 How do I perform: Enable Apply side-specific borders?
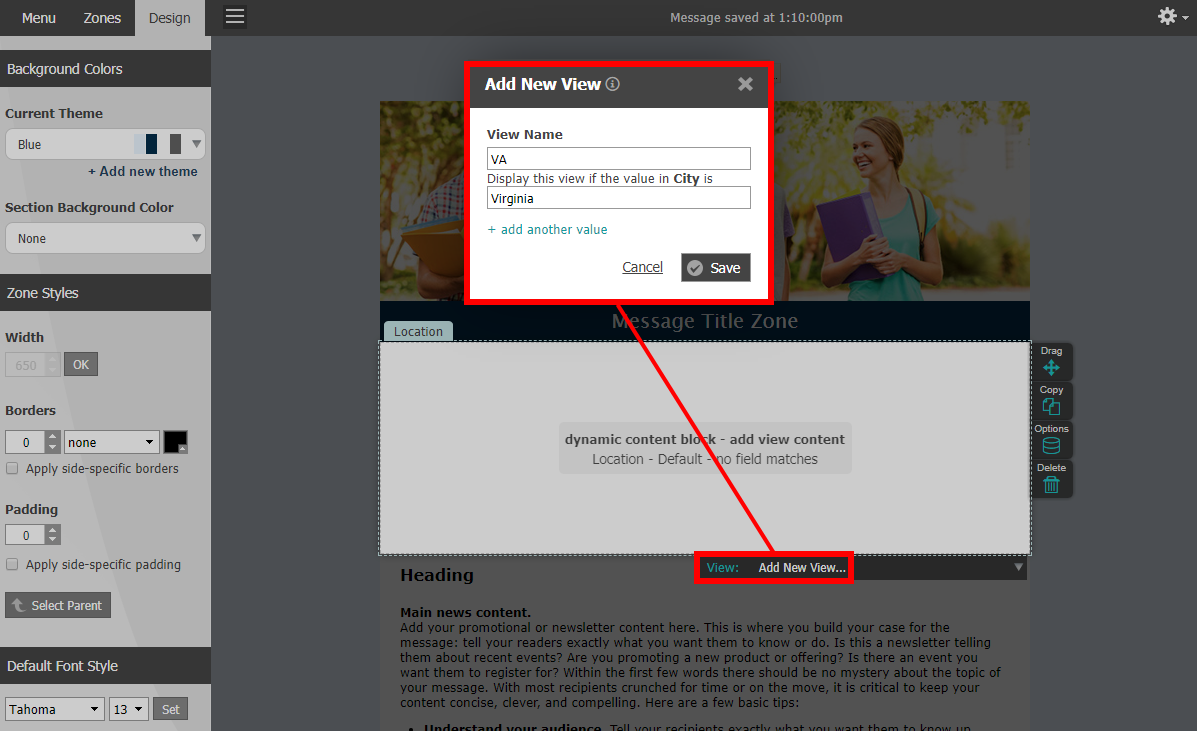(x=12, y=469)
